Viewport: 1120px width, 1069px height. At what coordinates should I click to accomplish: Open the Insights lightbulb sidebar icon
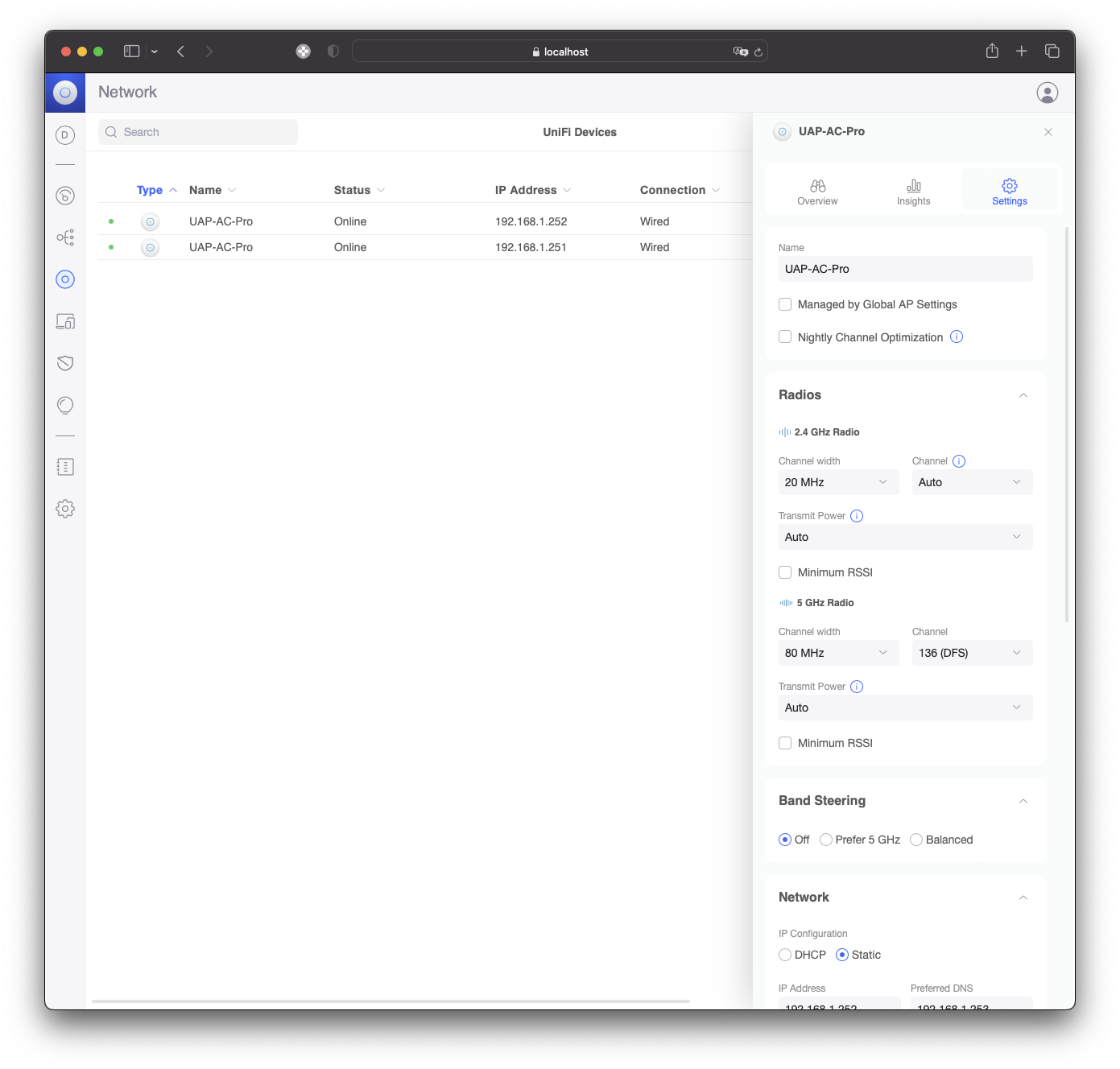point(65,405)
